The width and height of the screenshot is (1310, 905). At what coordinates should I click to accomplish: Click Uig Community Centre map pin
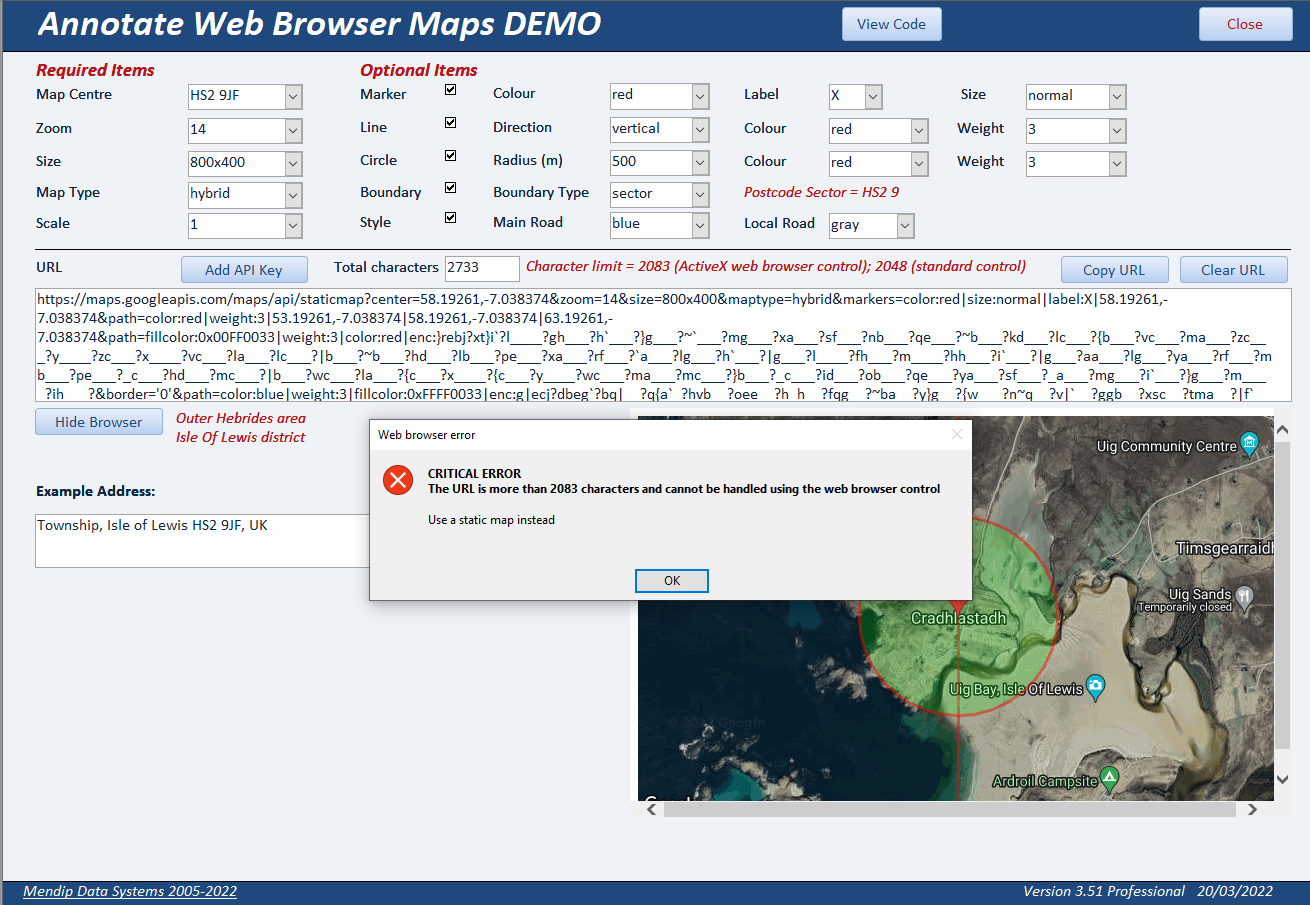[1248, 442]
